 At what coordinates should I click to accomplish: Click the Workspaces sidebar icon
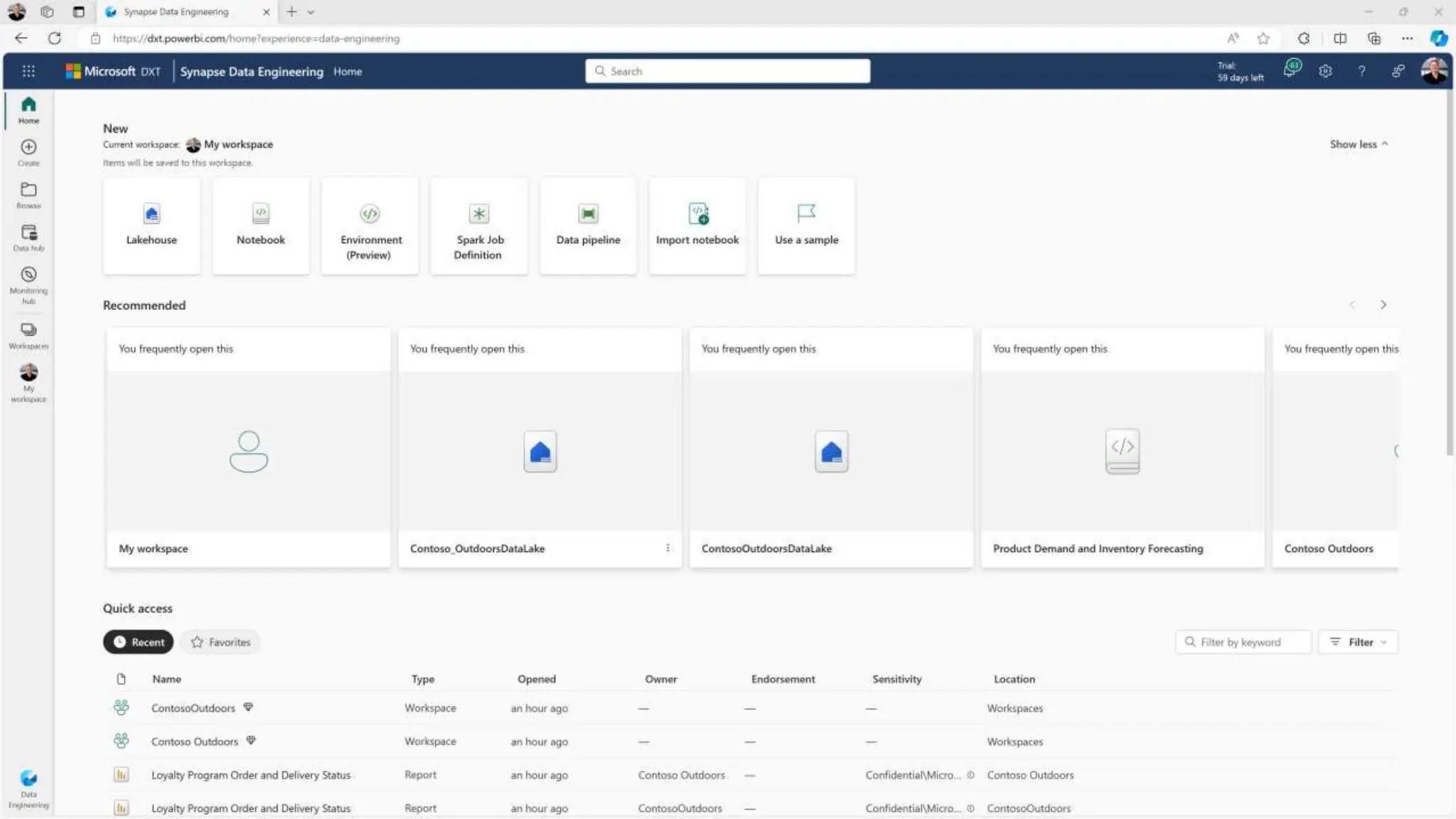tap(28, 335)
